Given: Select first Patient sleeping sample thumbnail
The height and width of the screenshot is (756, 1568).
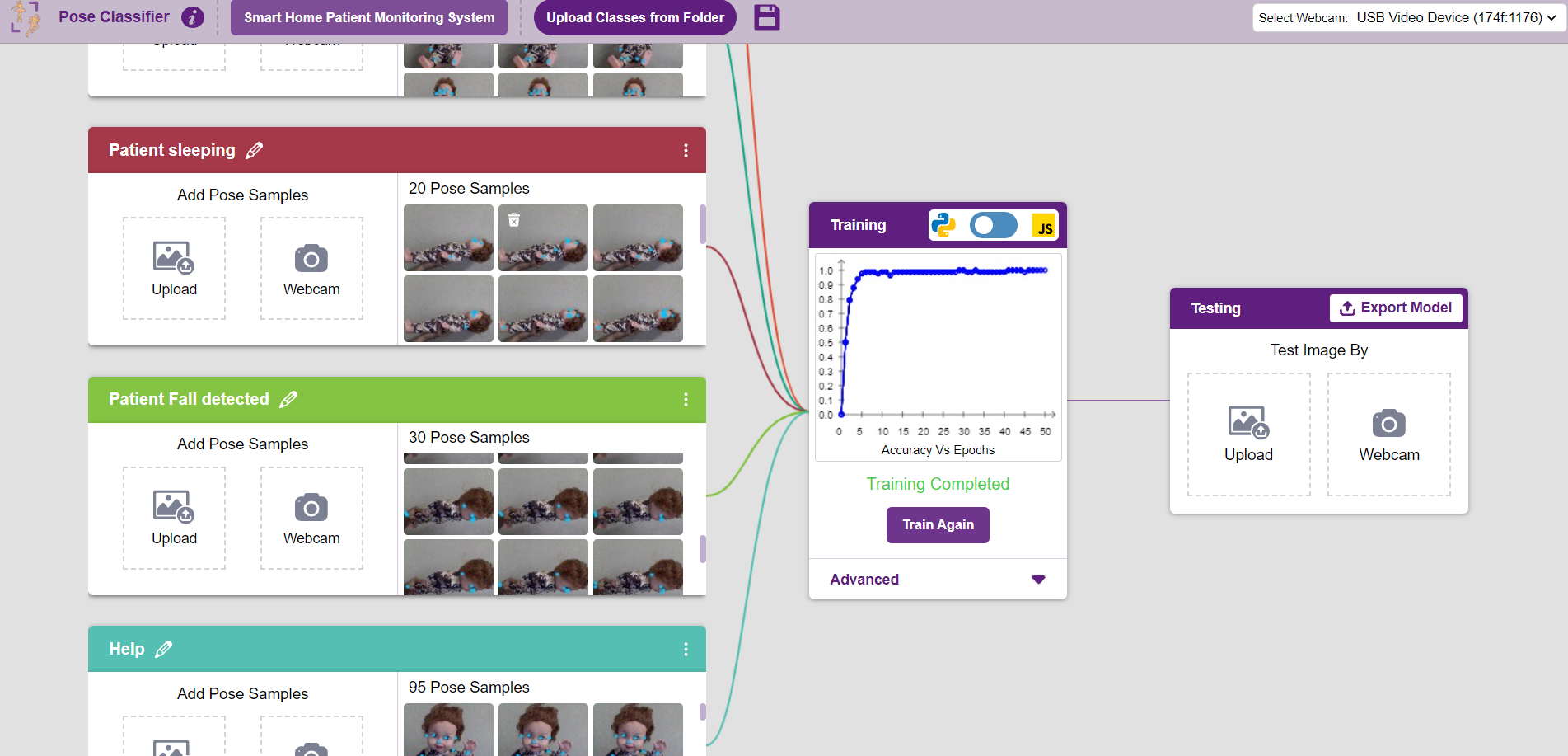Looking at the screenshot, I should [448, 237].
